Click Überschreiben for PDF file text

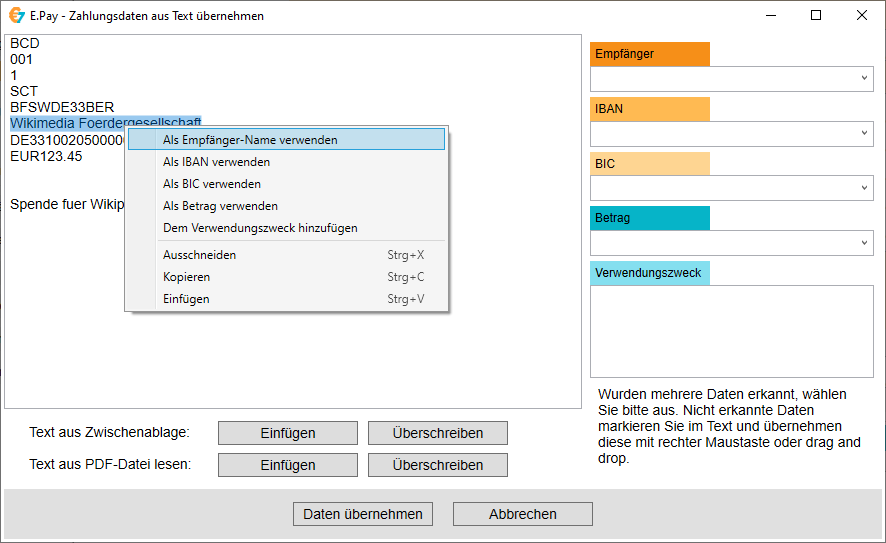point(438,465)
